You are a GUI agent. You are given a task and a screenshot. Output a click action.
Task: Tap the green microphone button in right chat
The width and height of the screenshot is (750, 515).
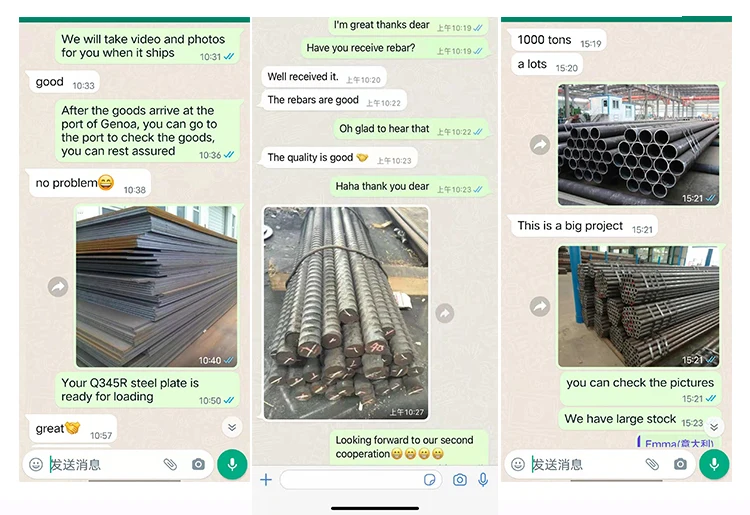714,464
